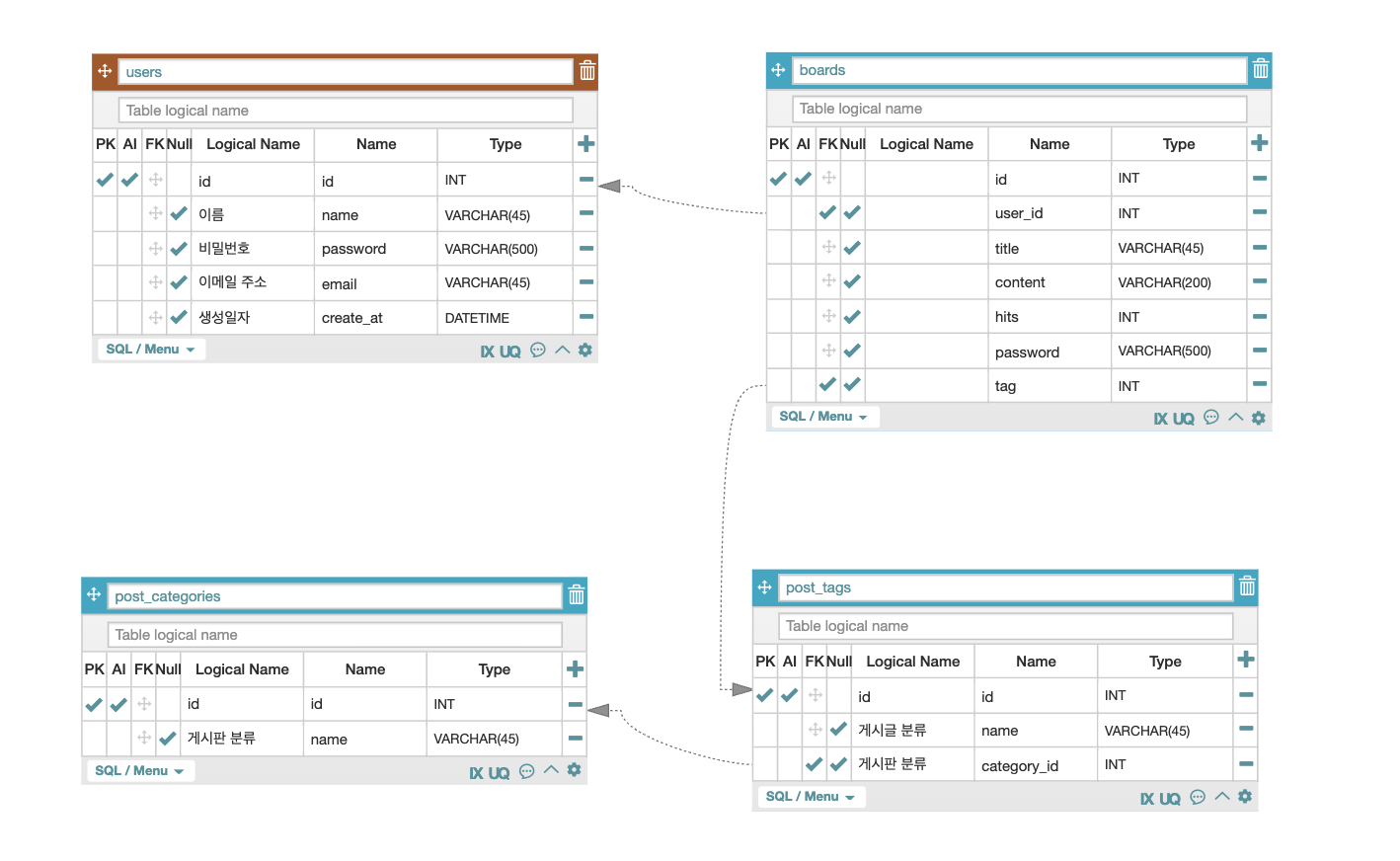Screen dimensions: 1400x861
Task: Click the UQ unique icon in post_tags table
Action: 1170,799
